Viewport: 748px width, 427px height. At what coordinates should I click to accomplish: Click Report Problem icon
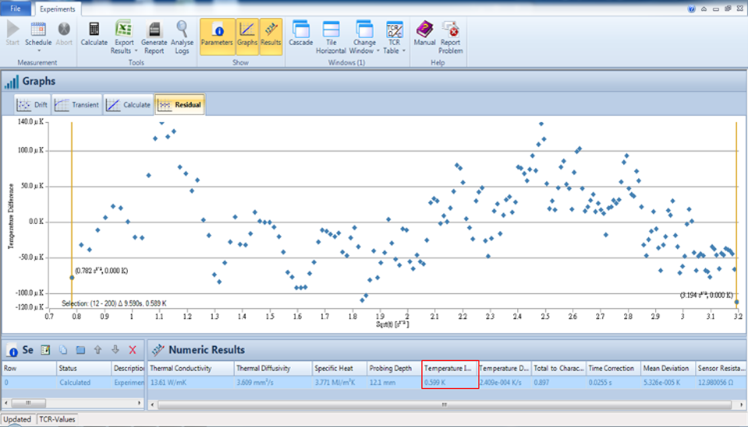tap(450, 29)
